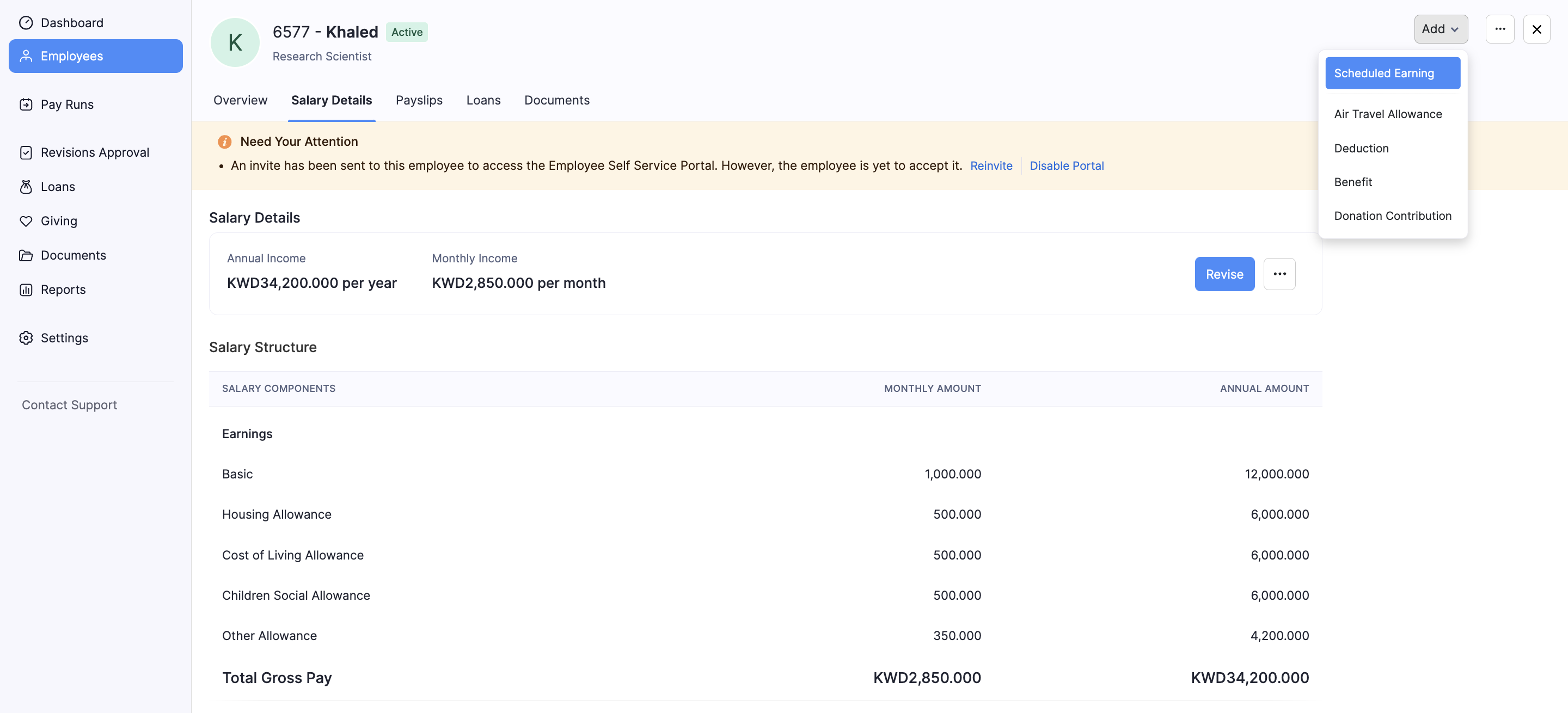Switch to the Payslips tab
1568x713 pixels.
[x=419, y=100]
